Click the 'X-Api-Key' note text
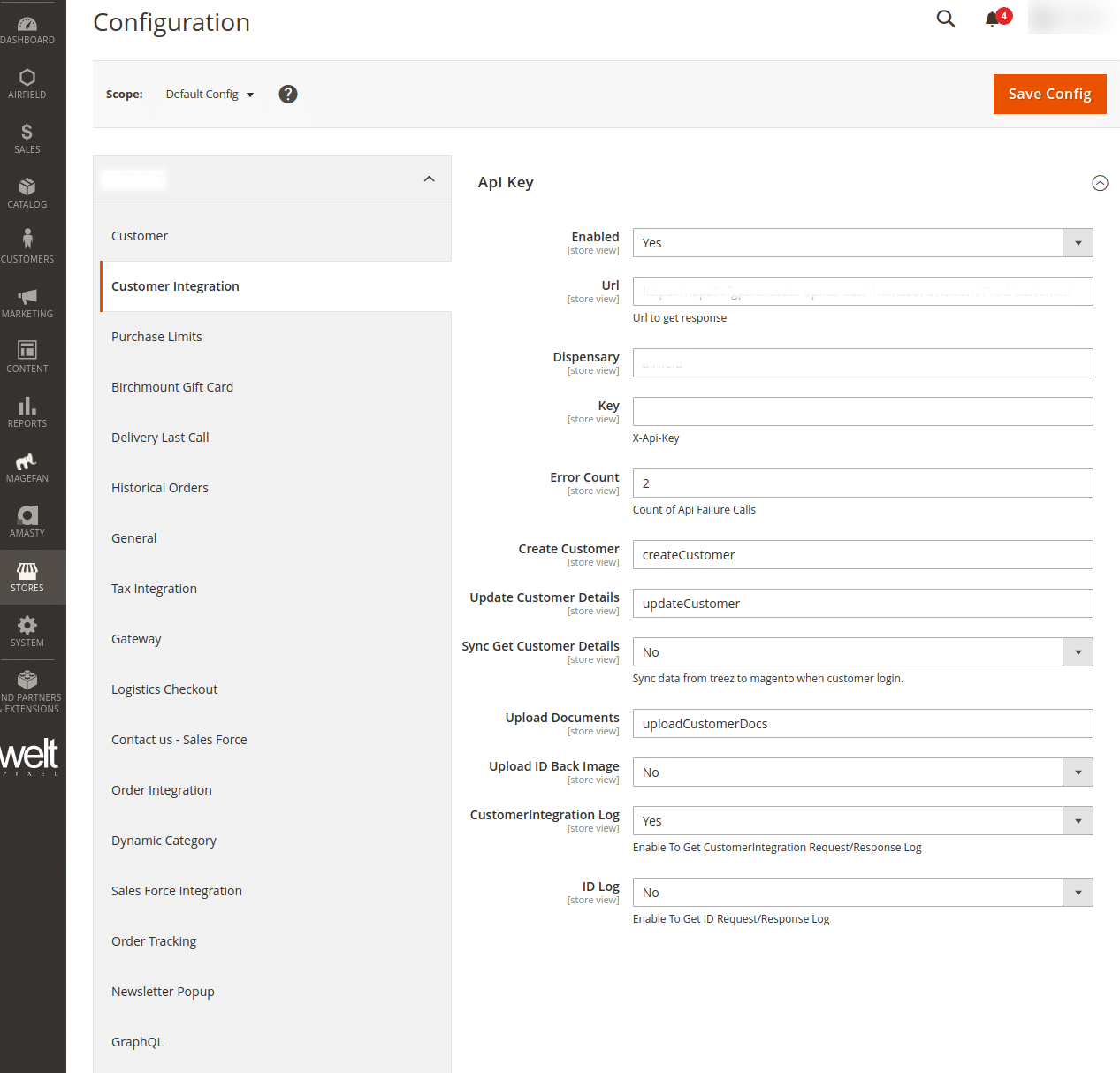The height and width of the screenshot is (1073, 1120). [656, 438]
